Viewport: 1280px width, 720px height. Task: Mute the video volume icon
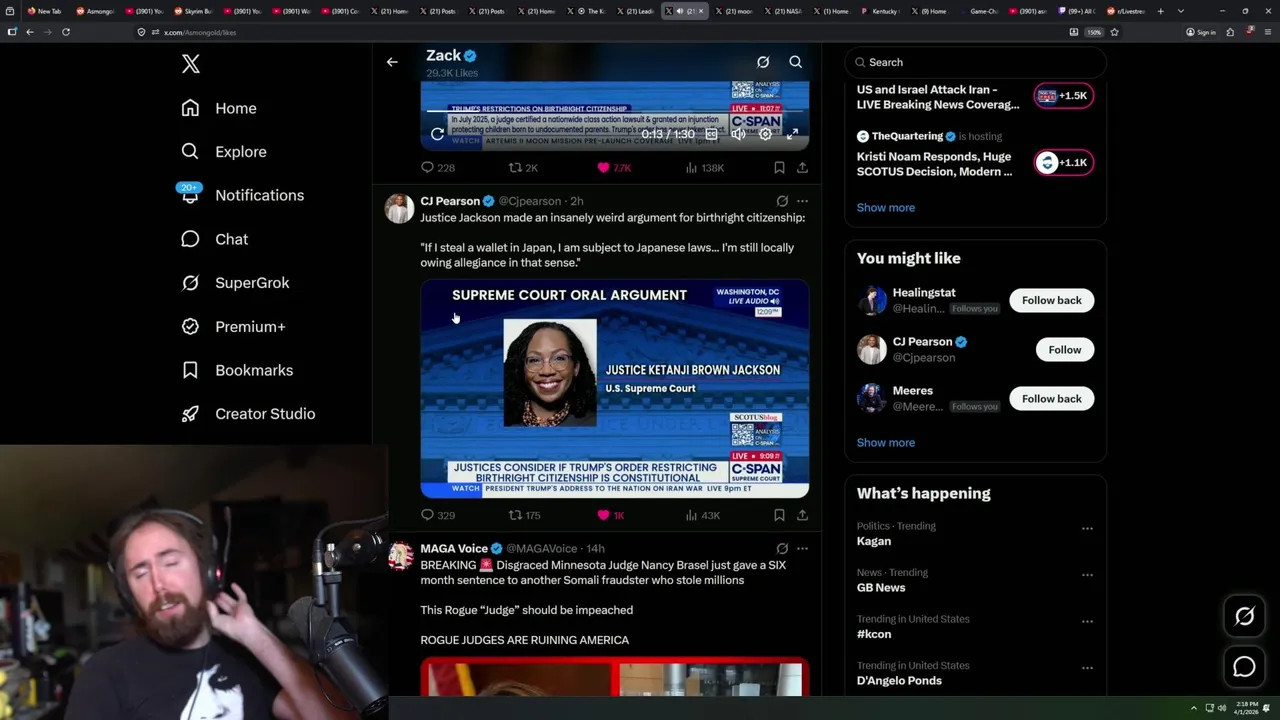pos(738,134)
